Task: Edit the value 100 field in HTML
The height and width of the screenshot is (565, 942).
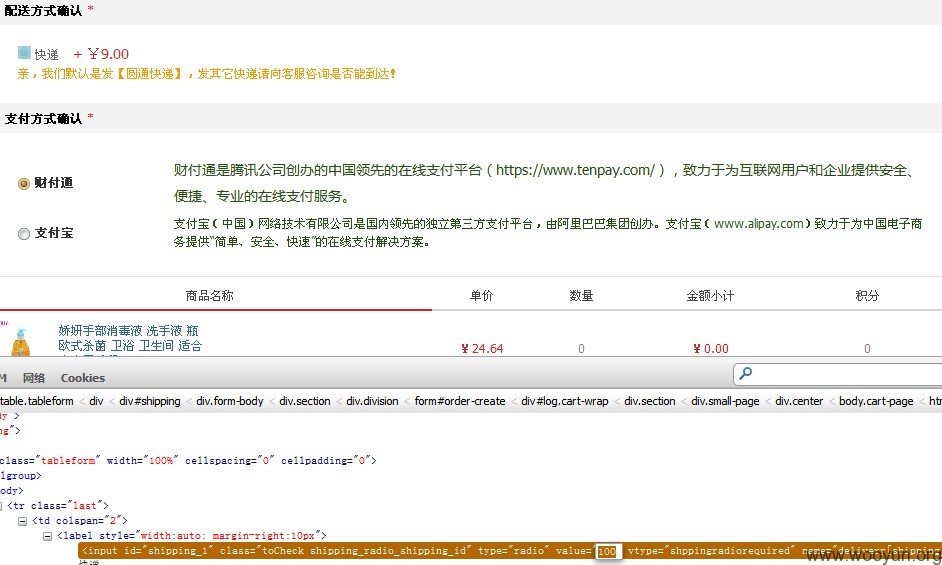Action: click(607, 551)
